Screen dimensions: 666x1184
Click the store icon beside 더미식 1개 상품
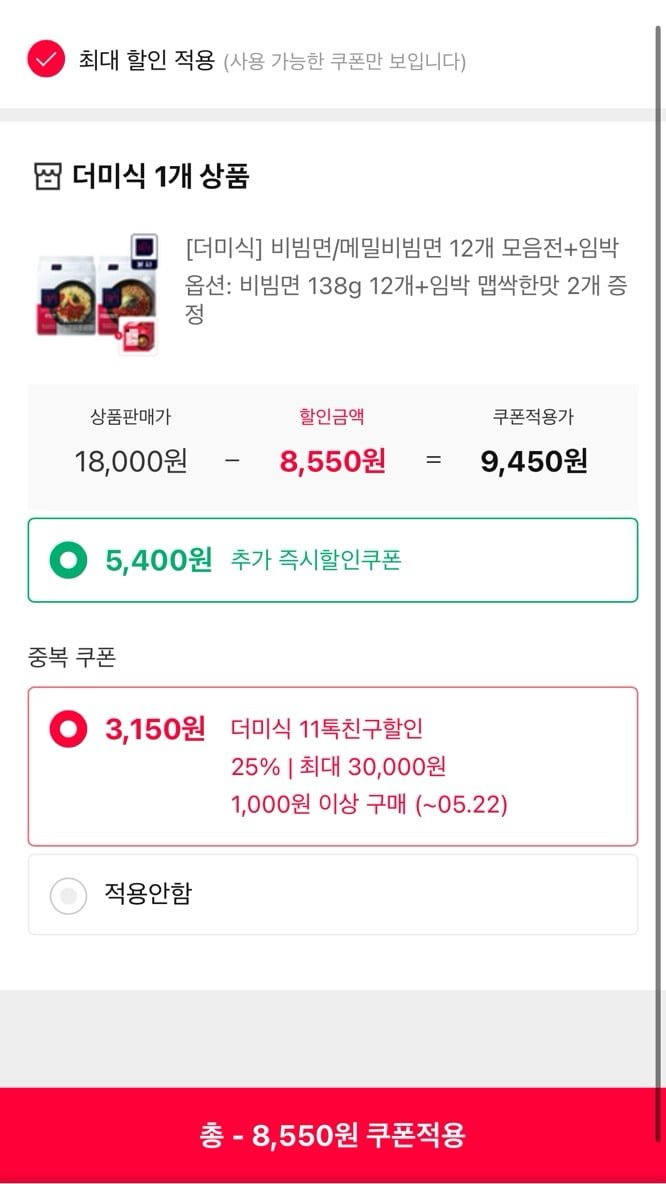48,177
